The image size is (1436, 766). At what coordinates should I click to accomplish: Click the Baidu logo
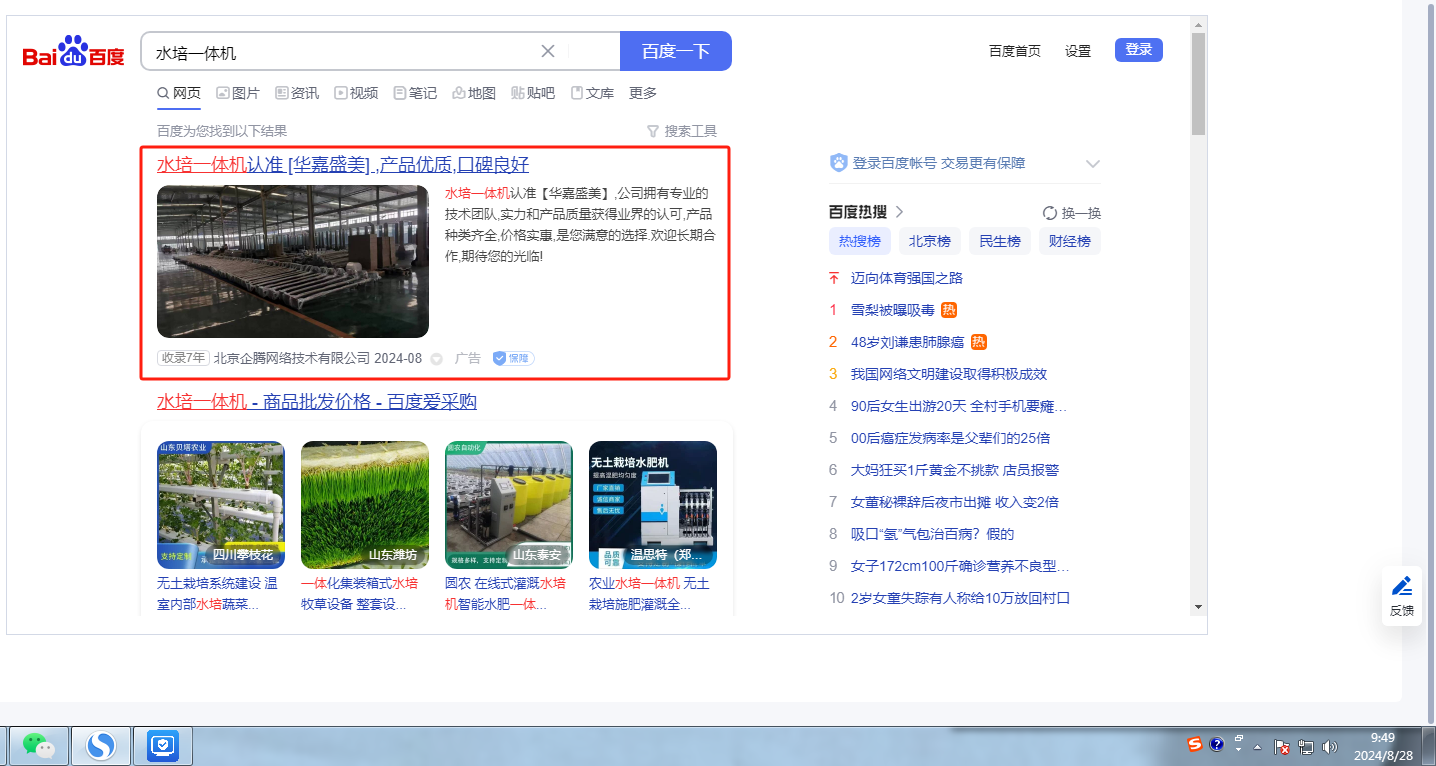(74, 52)
